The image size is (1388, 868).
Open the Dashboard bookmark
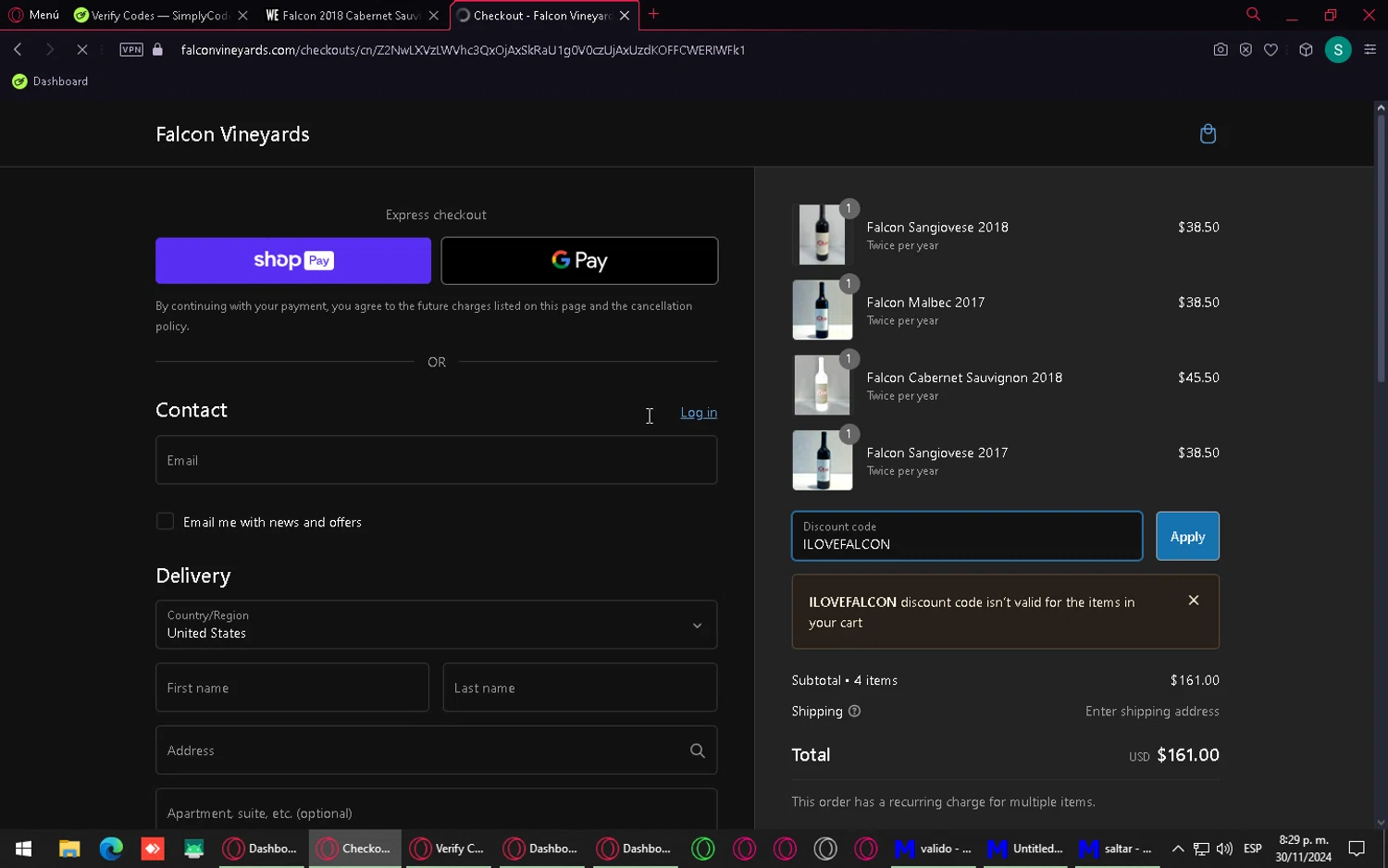point(50,81)
